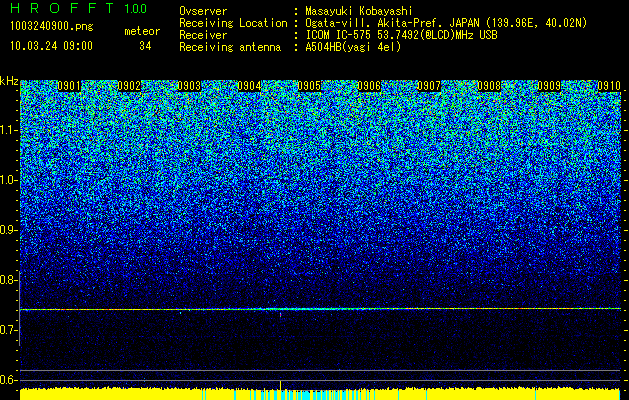Click the 0.6 kHz axis label
This screenshot has height=400, width=629.
8,380
